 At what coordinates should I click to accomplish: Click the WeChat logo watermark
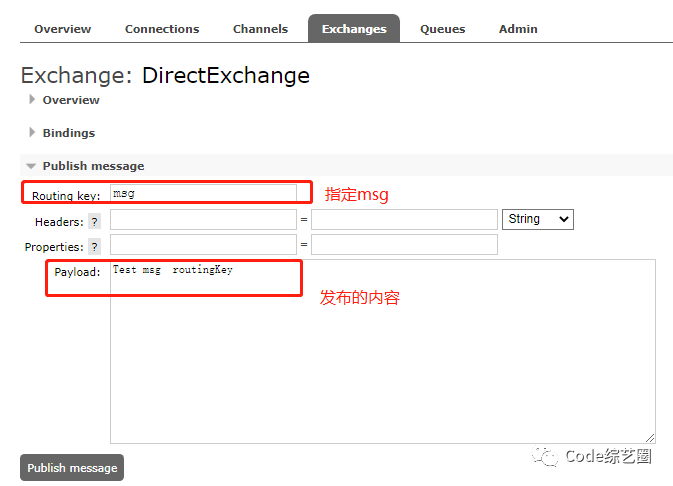click(x=545, y=456)
